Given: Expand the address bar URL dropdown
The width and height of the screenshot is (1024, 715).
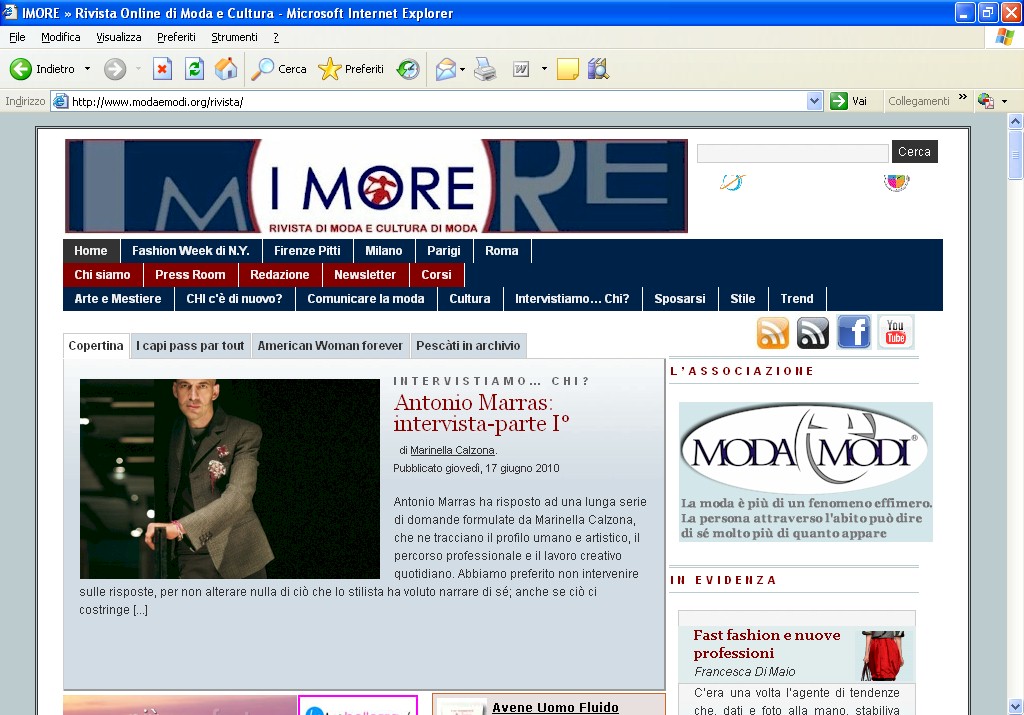Looking at the screenshot, I should click(x=814, y=101).
